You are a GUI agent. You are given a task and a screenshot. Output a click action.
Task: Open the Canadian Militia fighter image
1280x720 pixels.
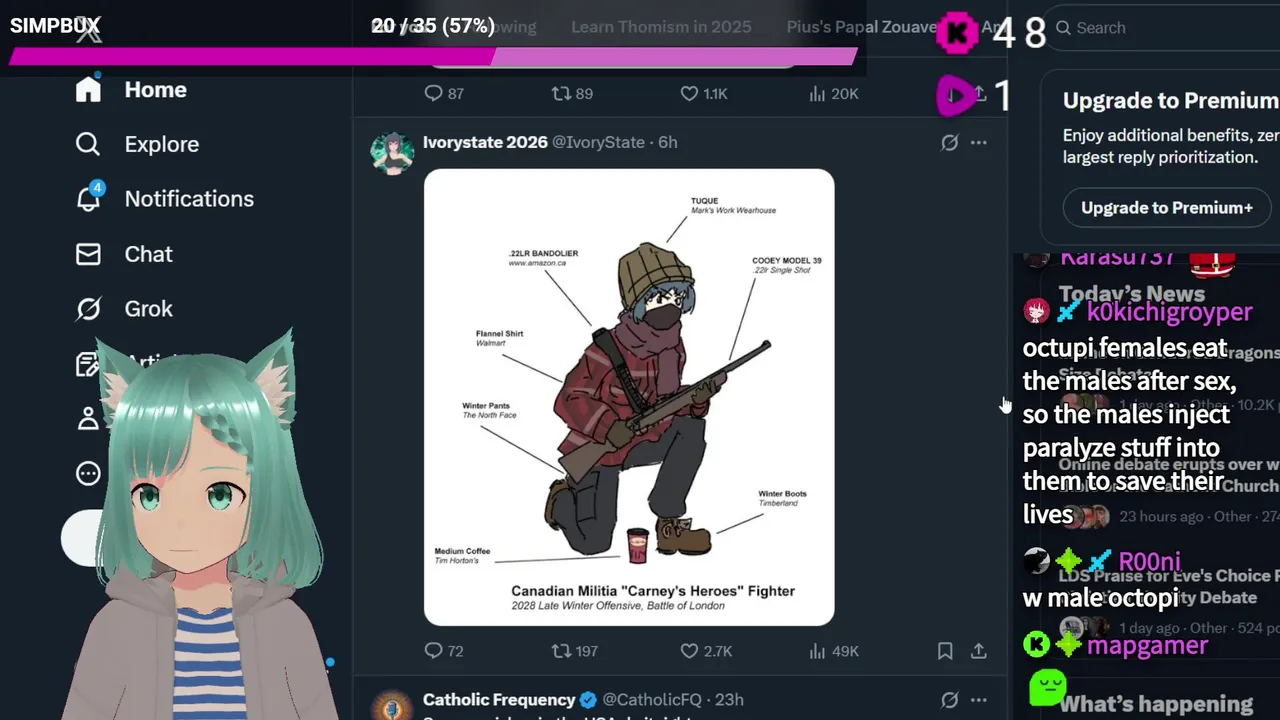[629, 397]
